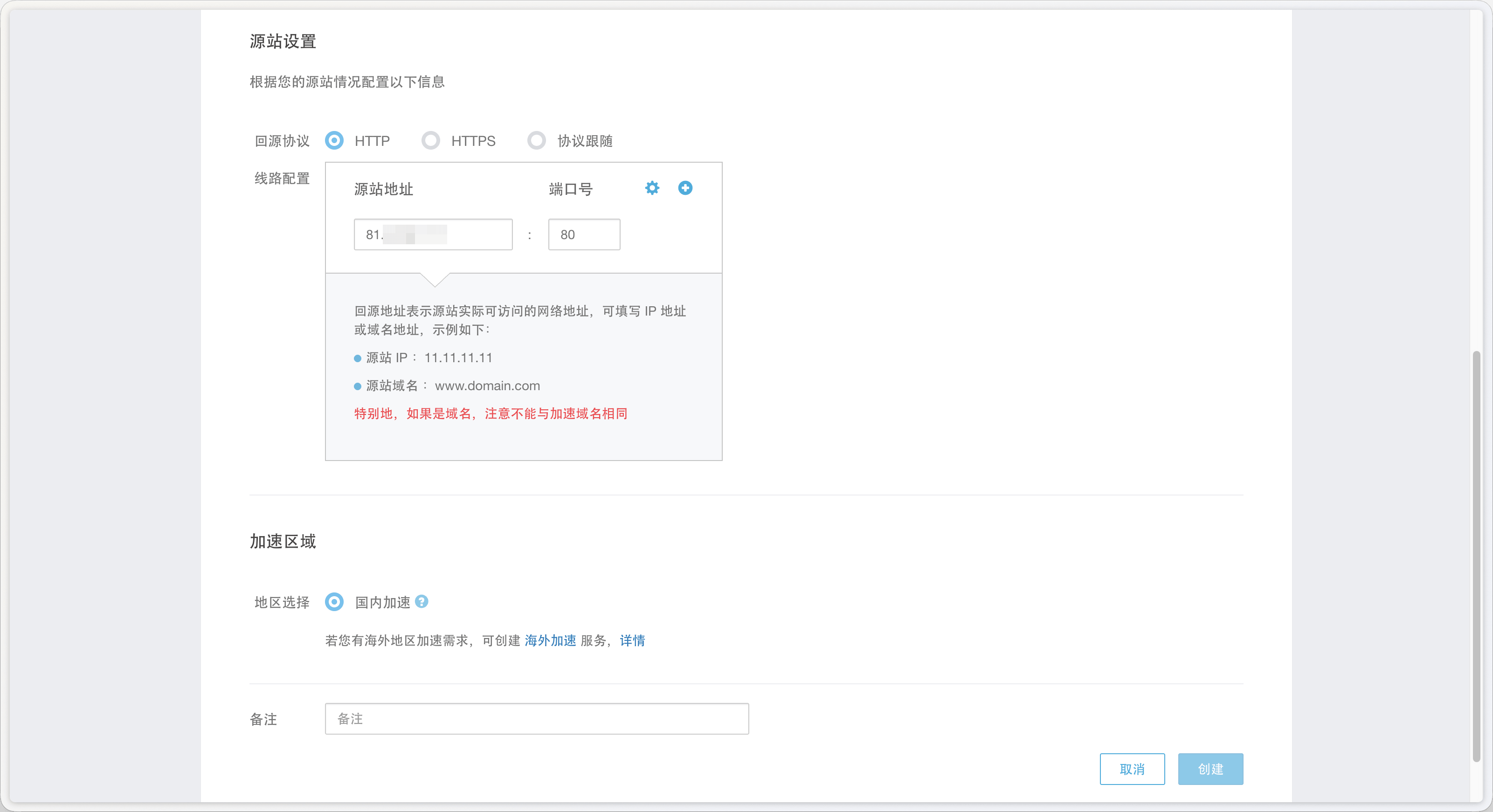
Task: Focus the 源站地址 input starting with 81.
Action: [x=433, y=235]
